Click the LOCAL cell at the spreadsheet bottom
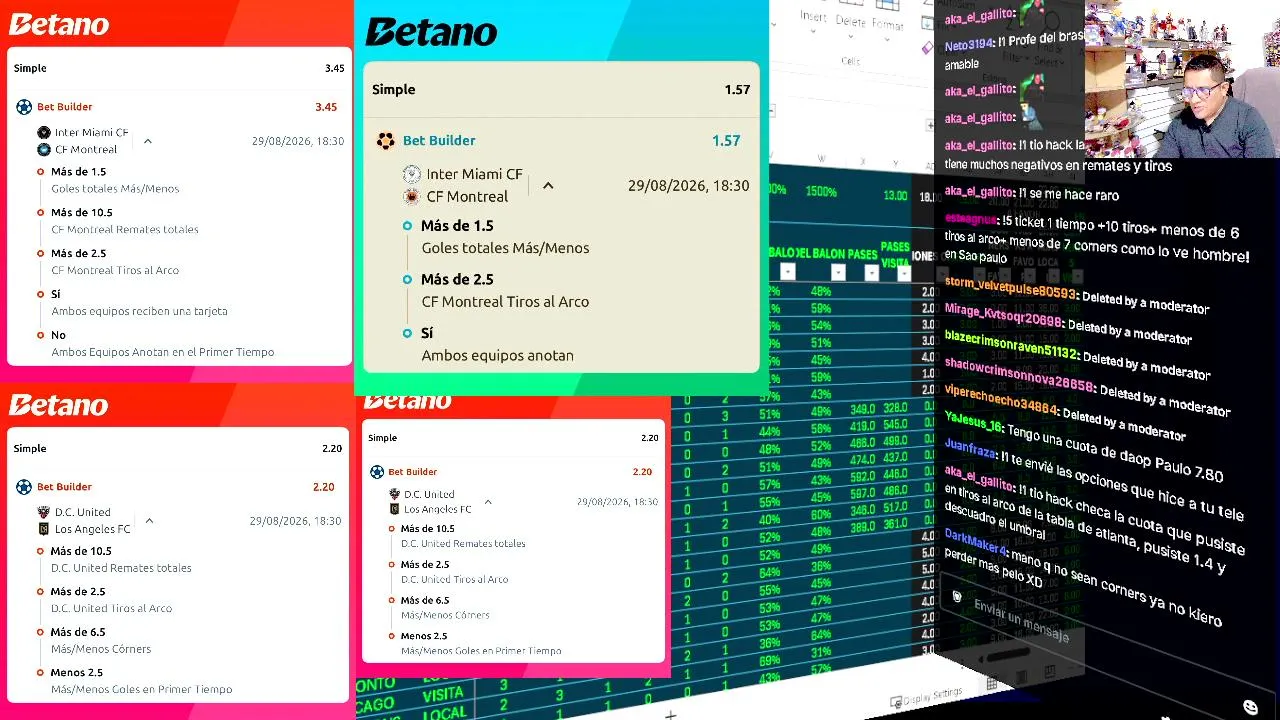The width and height of the screenshot is (1280, 720). click(x=443, y=711)
